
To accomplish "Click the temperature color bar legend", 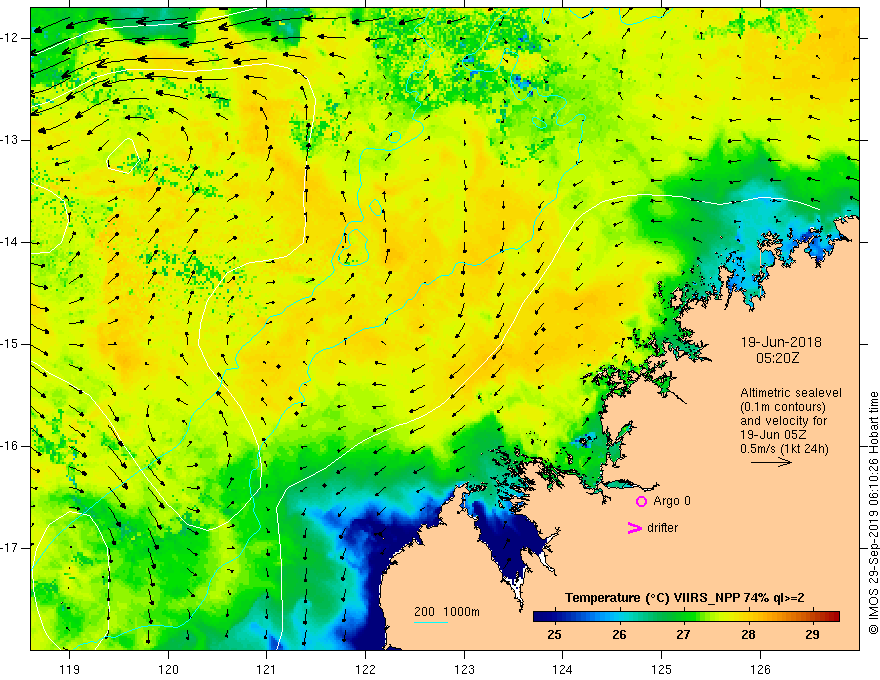I will click(x=686, y=617).
